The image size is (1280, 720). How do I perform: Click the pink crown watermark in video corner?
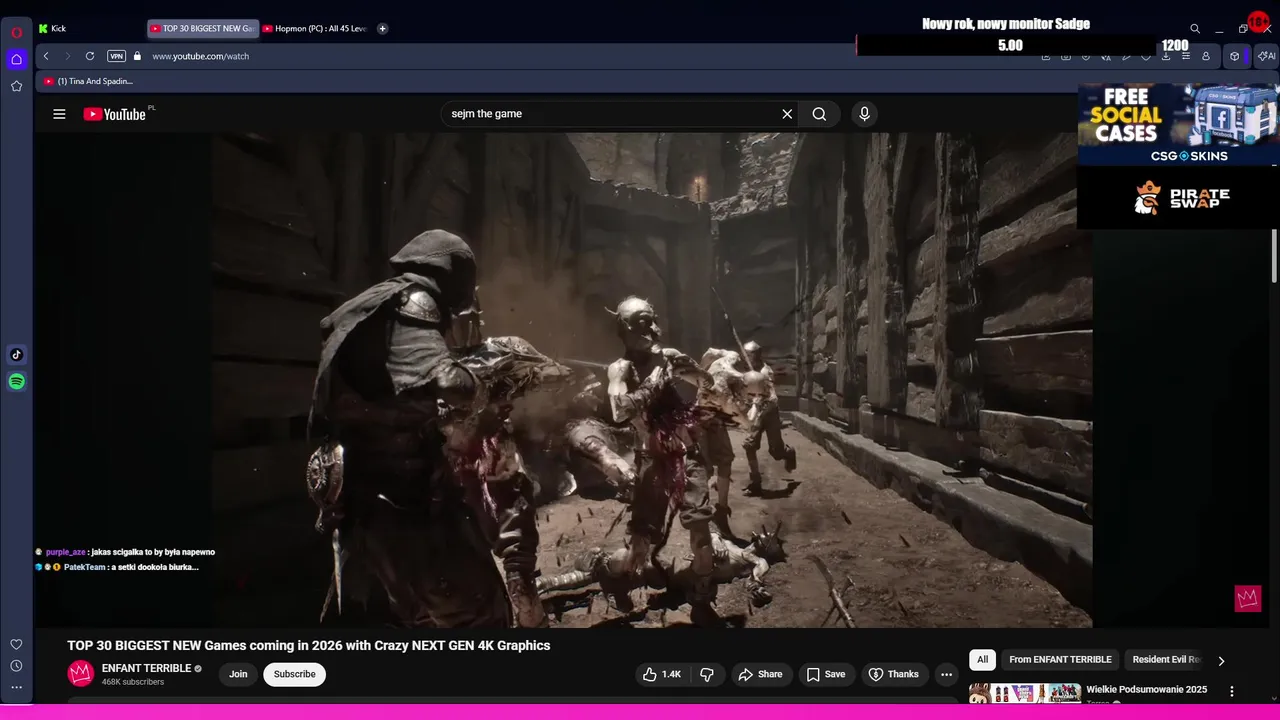1247,598
